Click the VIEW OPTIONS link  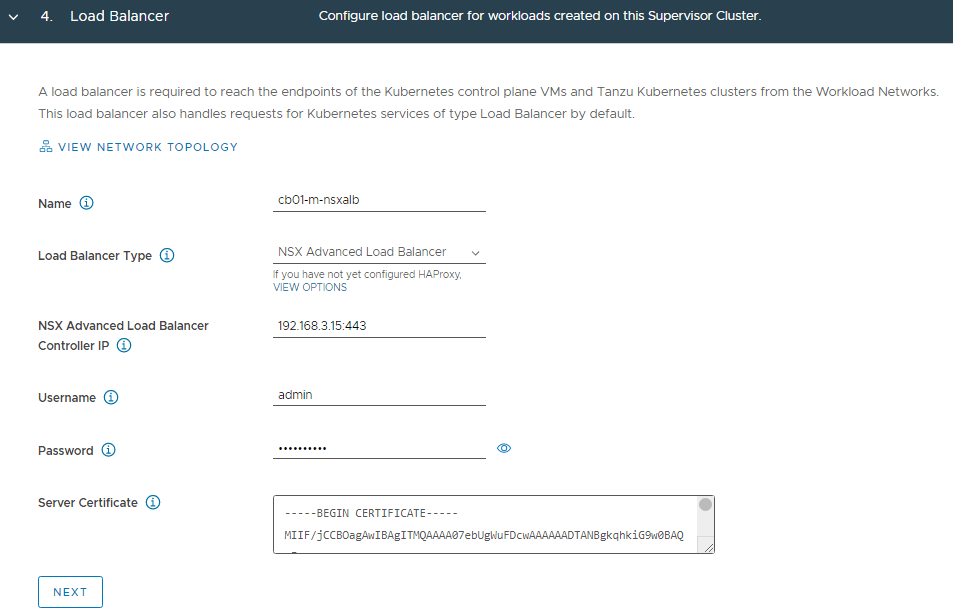point(310,287)
